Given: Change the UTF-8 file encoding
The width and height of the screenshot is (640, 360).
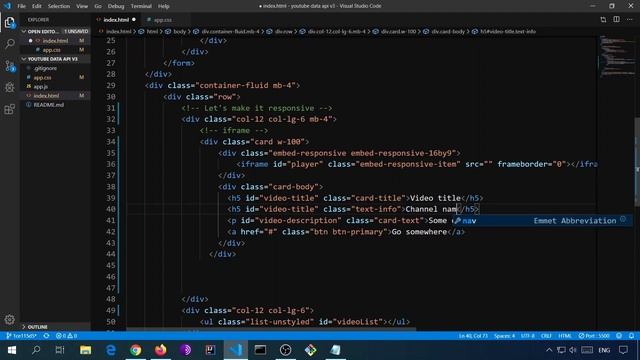Looking at the screenshot, I should [527, 336].
